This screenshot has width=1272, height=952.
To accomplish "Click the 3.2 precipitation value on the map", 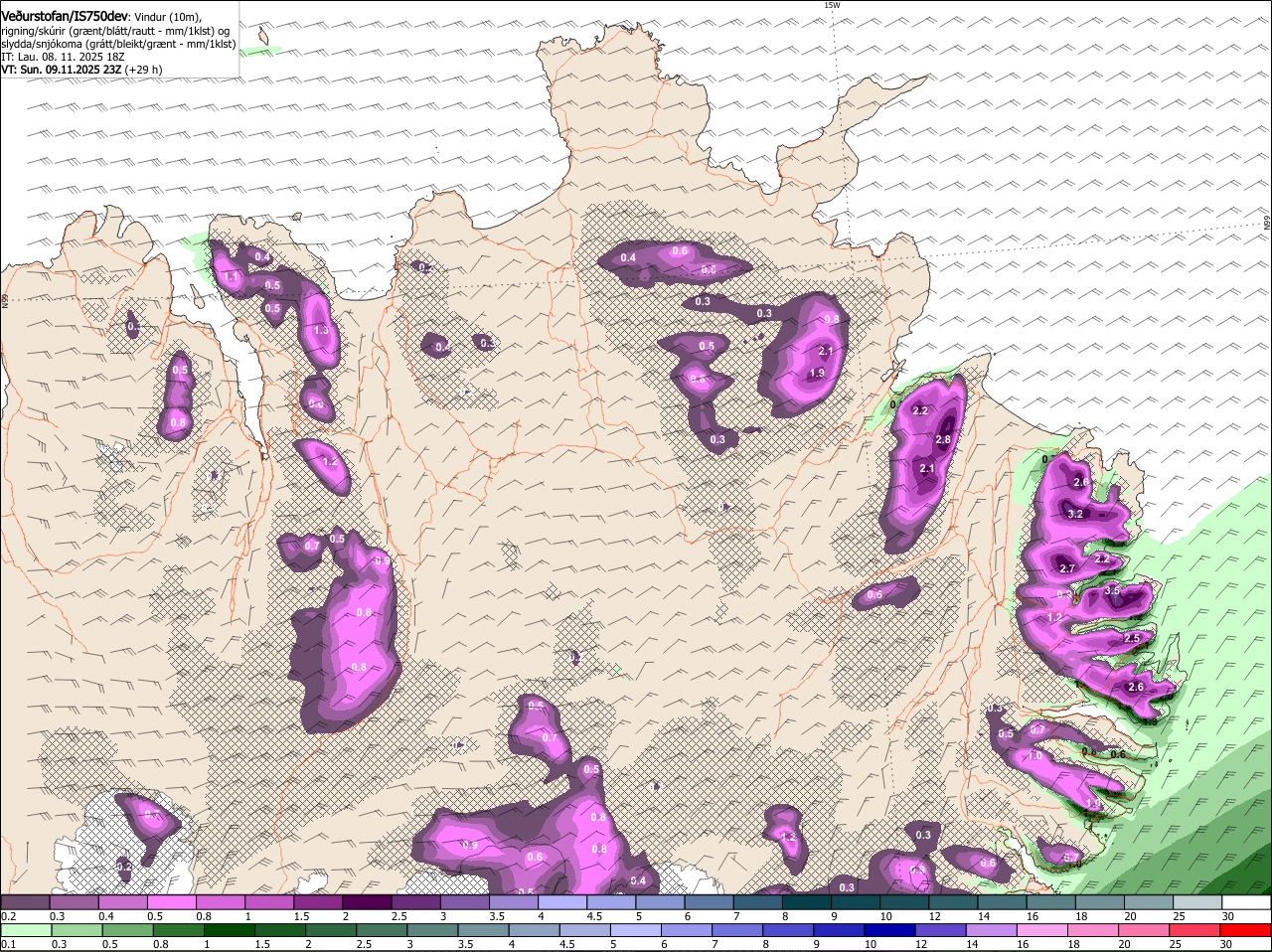I will point(1074,514).
